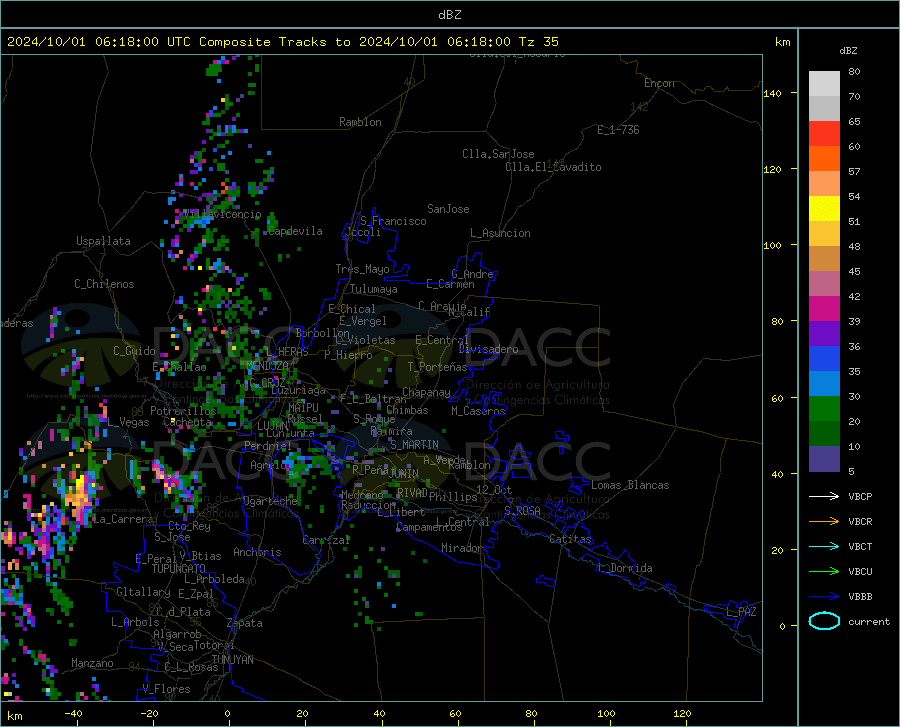The height and width of the screenshot is (727, 900).
Task: Select the red 60 dBZ color swatch
Action: (824, 134)
